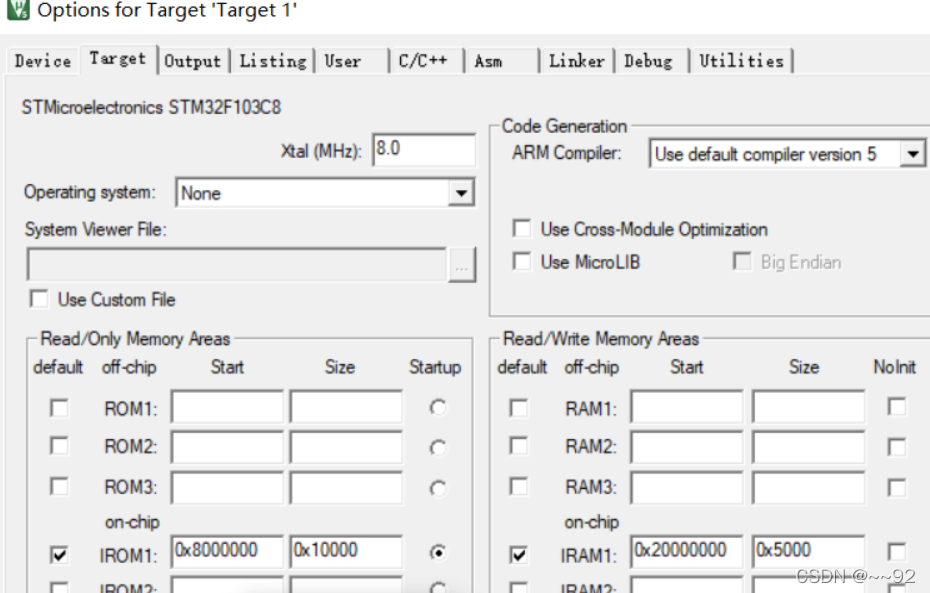
Task: Check the ROM1 default checkbox
Action: (59, 408)
